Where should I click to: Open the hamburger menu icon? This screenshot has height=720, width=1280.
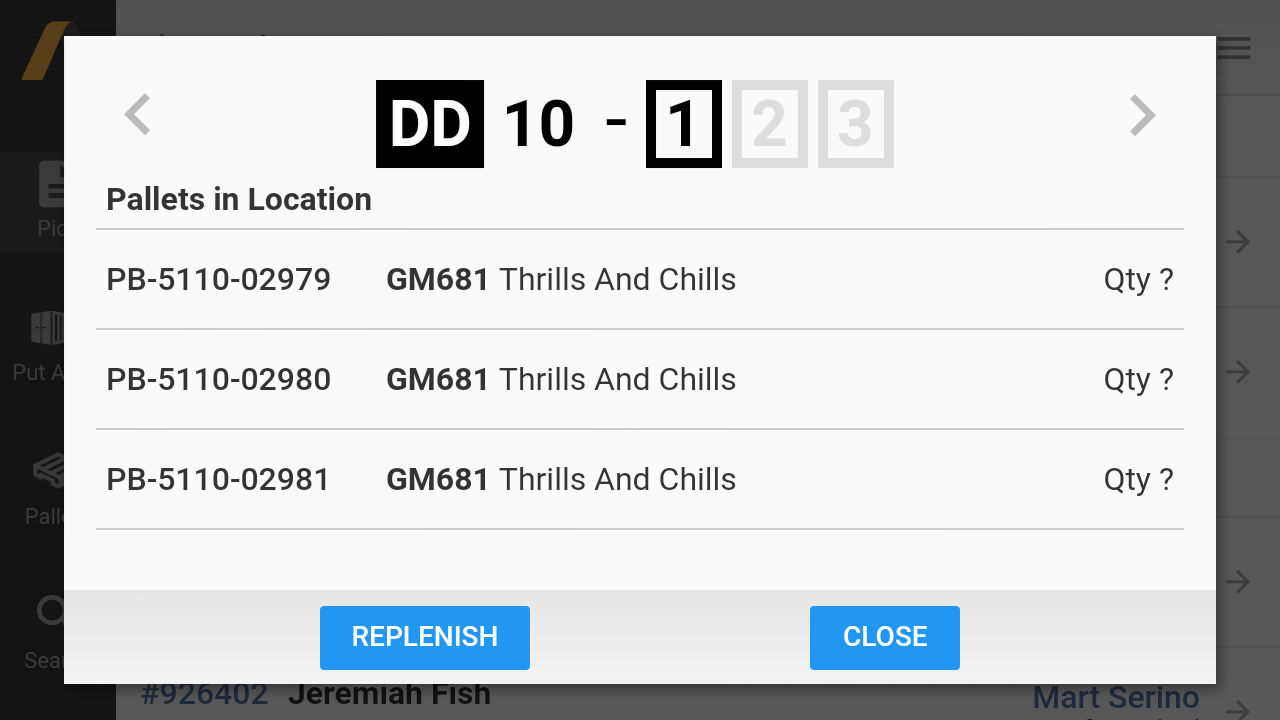pyautogui.click(x=1234, y=48)
